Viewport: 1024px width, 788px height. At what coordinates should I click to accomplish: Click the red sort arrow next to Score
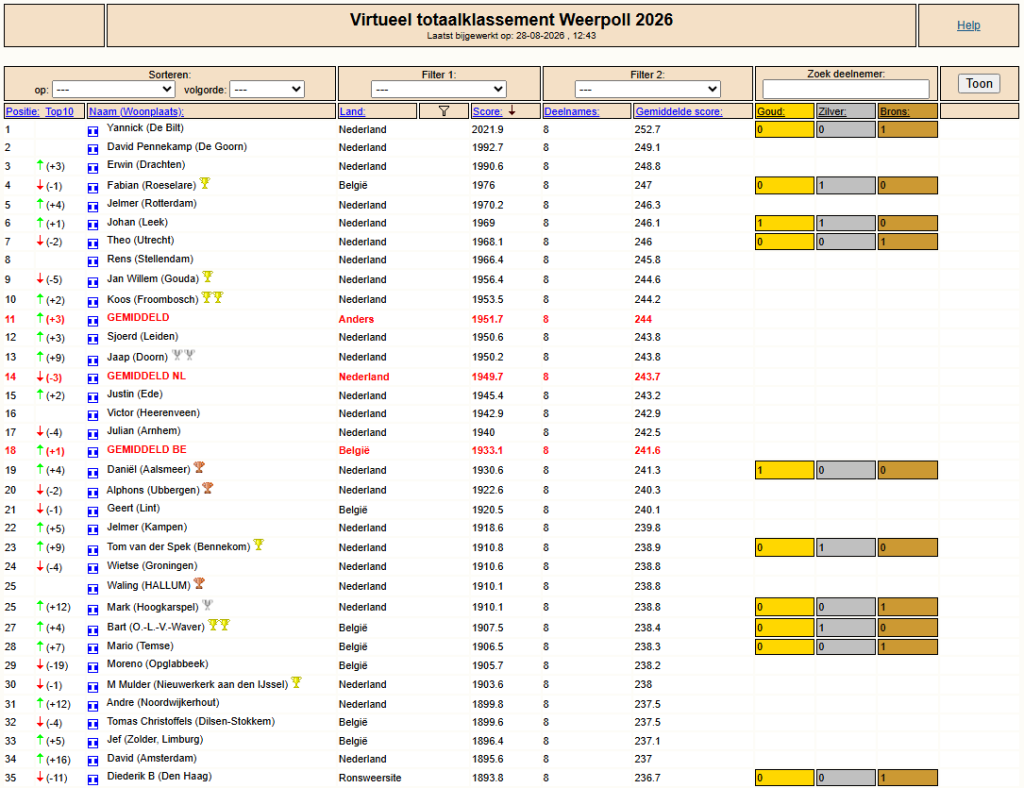512,111
